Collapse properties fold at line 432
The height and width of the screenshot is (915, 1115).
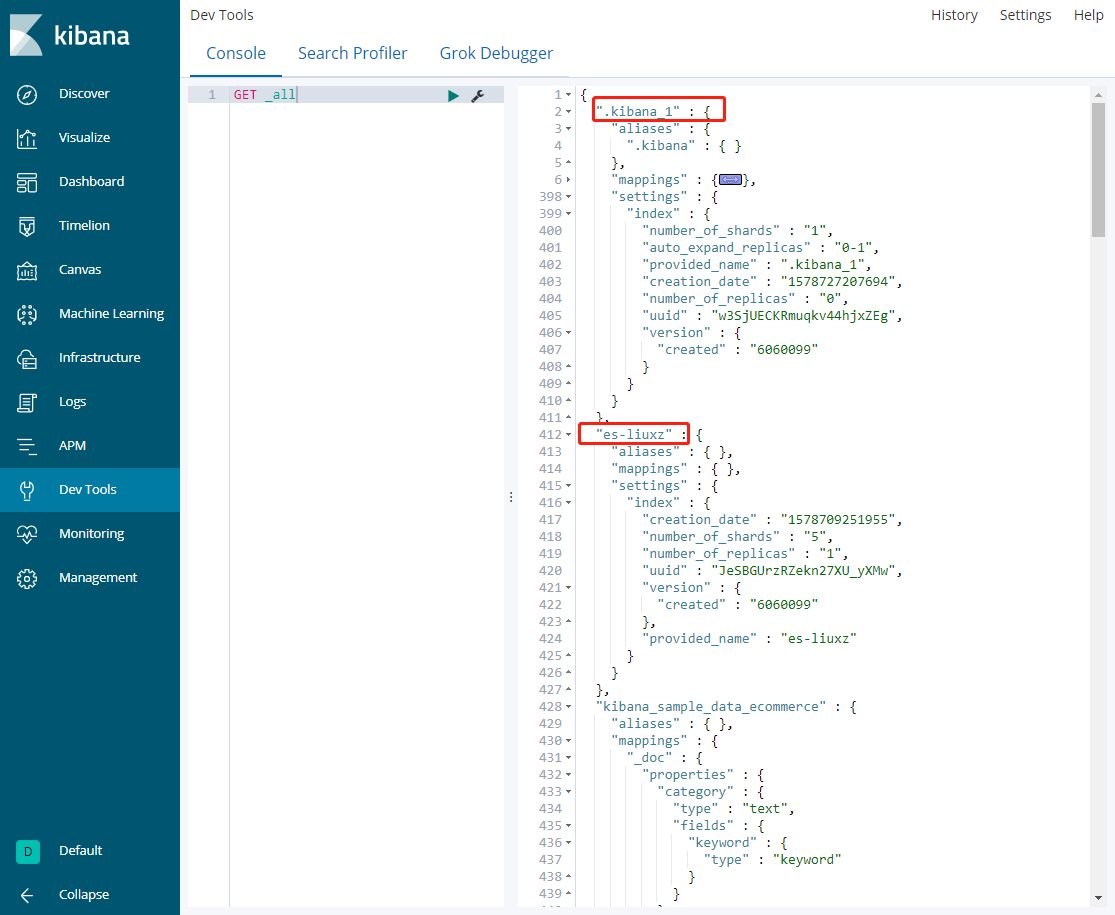click(x=568, y=775)
